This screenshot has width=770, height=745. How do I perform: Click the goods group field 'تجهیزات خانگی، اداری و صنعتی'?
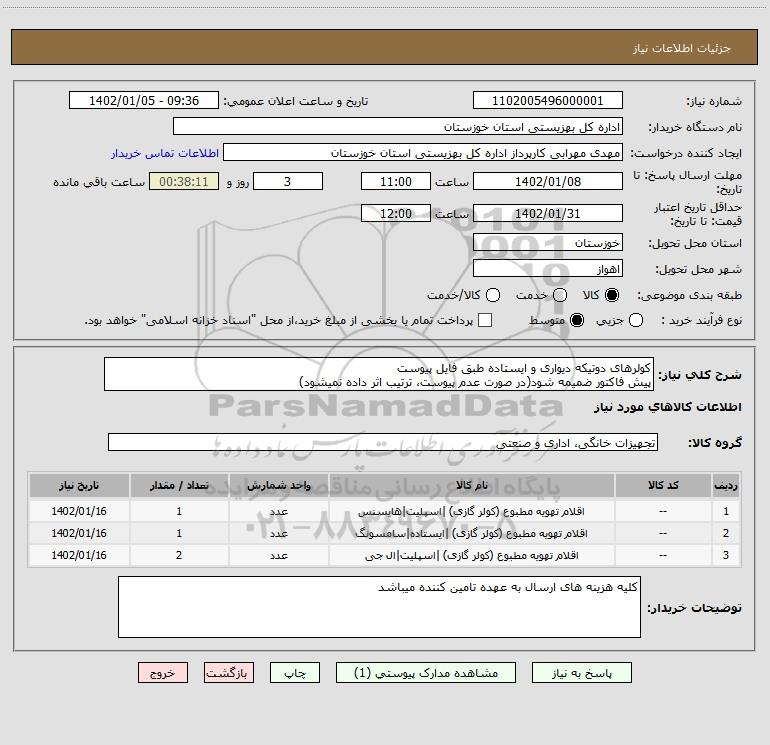(x=383, y=442)
